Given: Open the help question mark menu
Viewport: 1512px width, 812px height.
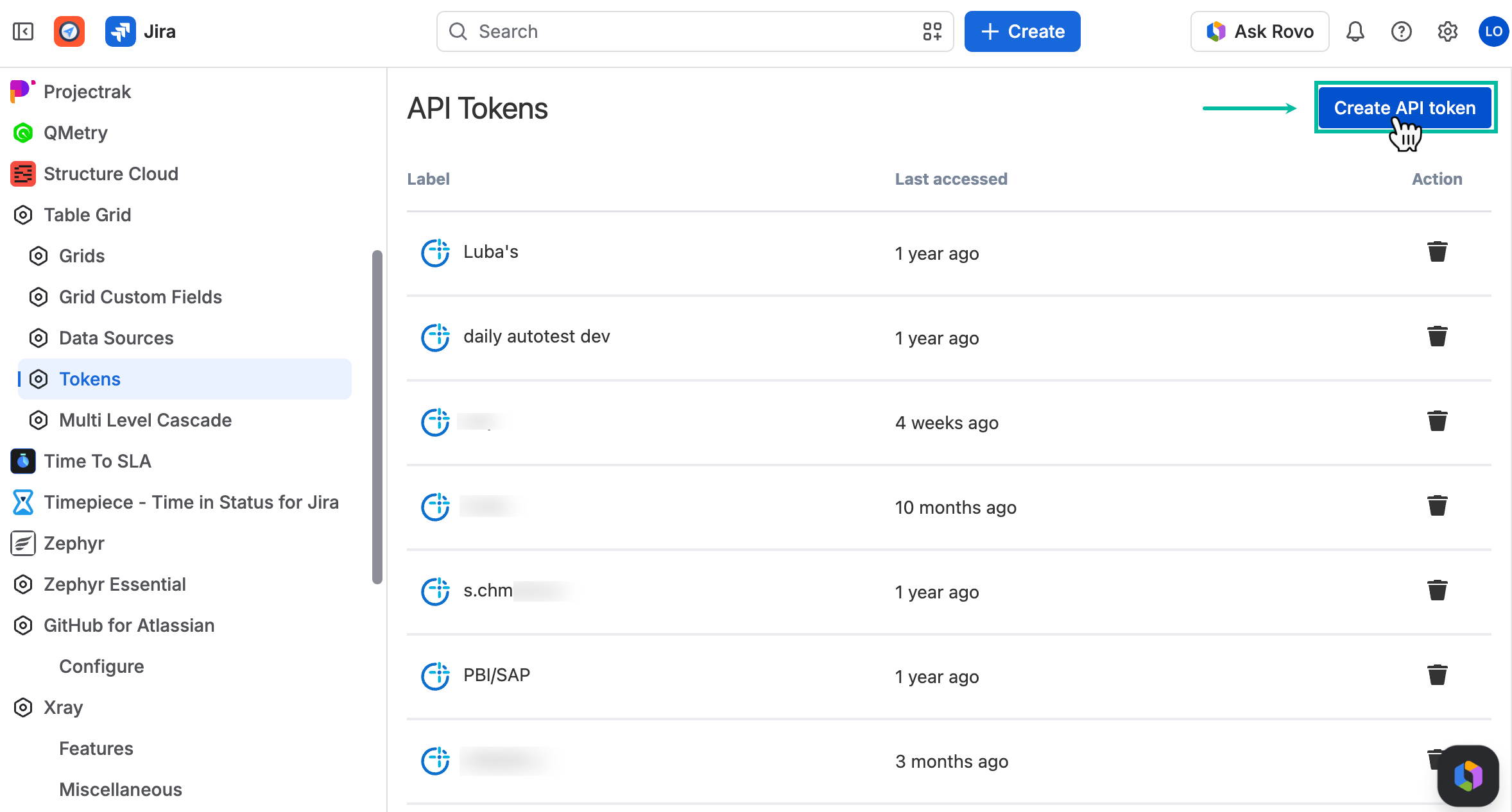Looking at the screenshot, I should point(1401,31).
